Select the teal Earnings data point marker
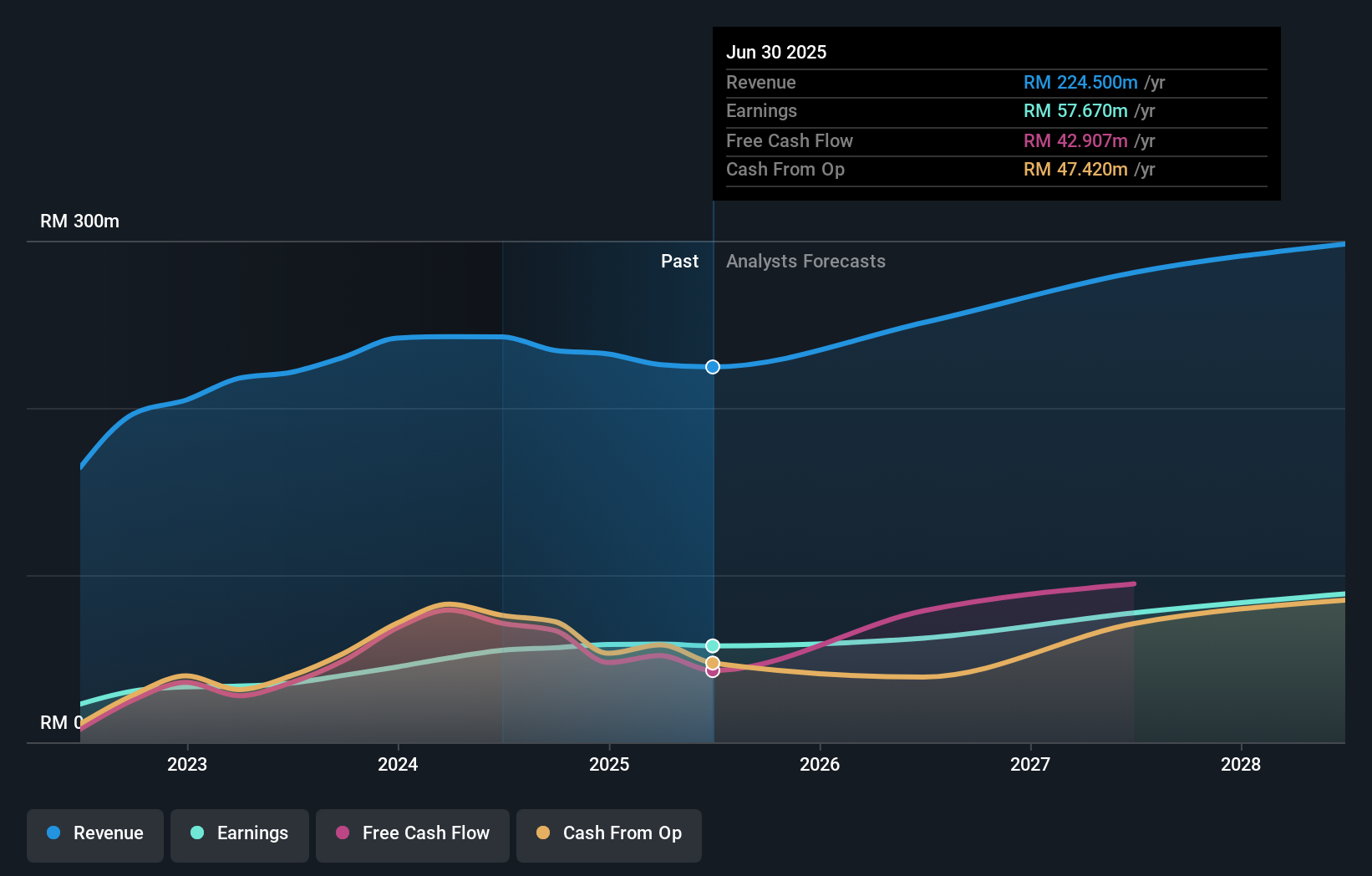The width and height of the screenshot is (1372, 876). [712, 644]
